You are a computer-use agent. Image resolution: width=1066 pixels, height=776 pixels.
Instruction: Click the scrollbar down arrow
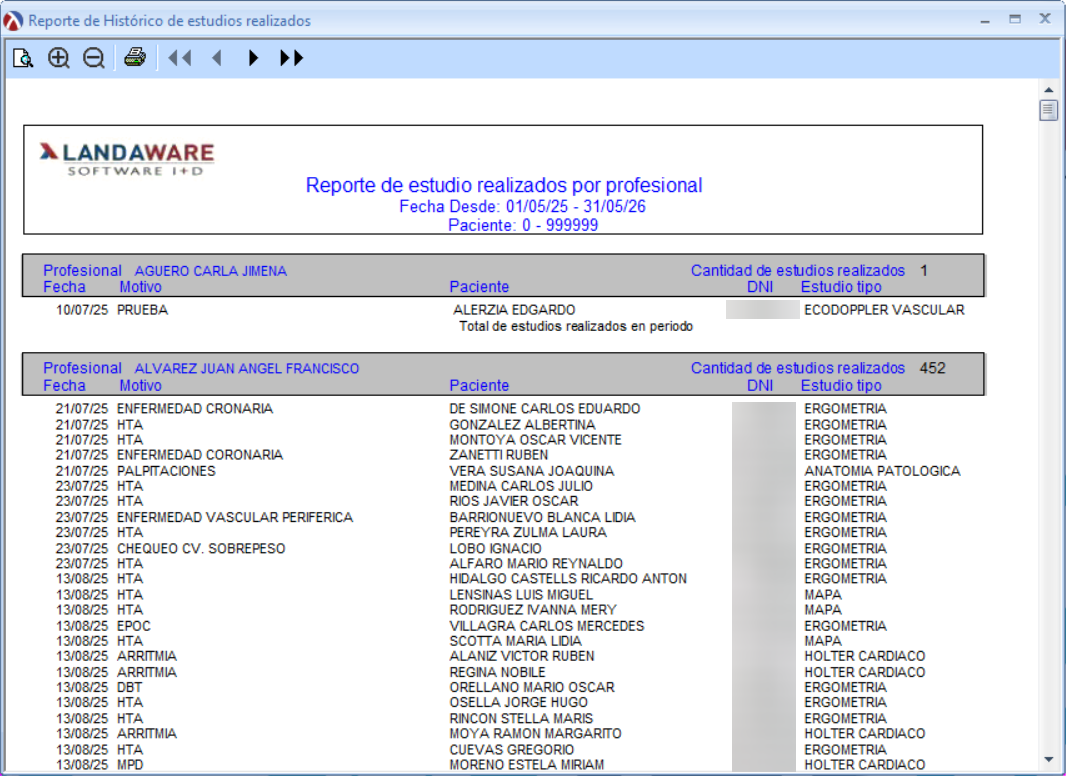click(x=1048, y=760)
